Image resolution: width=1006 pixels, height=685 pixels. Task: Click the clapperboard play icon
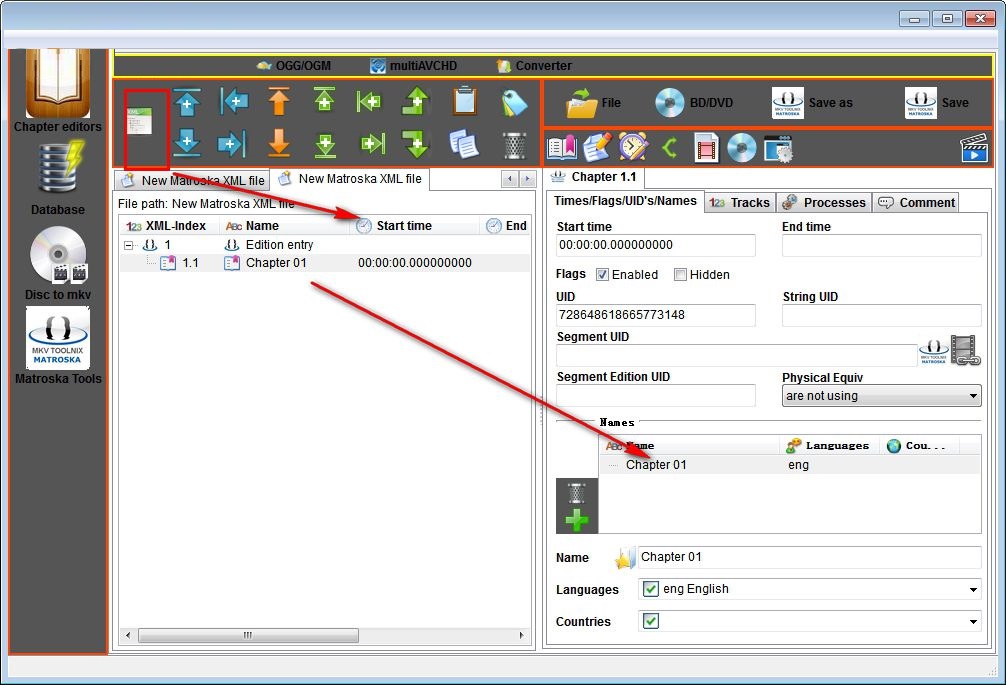[973, 148]
